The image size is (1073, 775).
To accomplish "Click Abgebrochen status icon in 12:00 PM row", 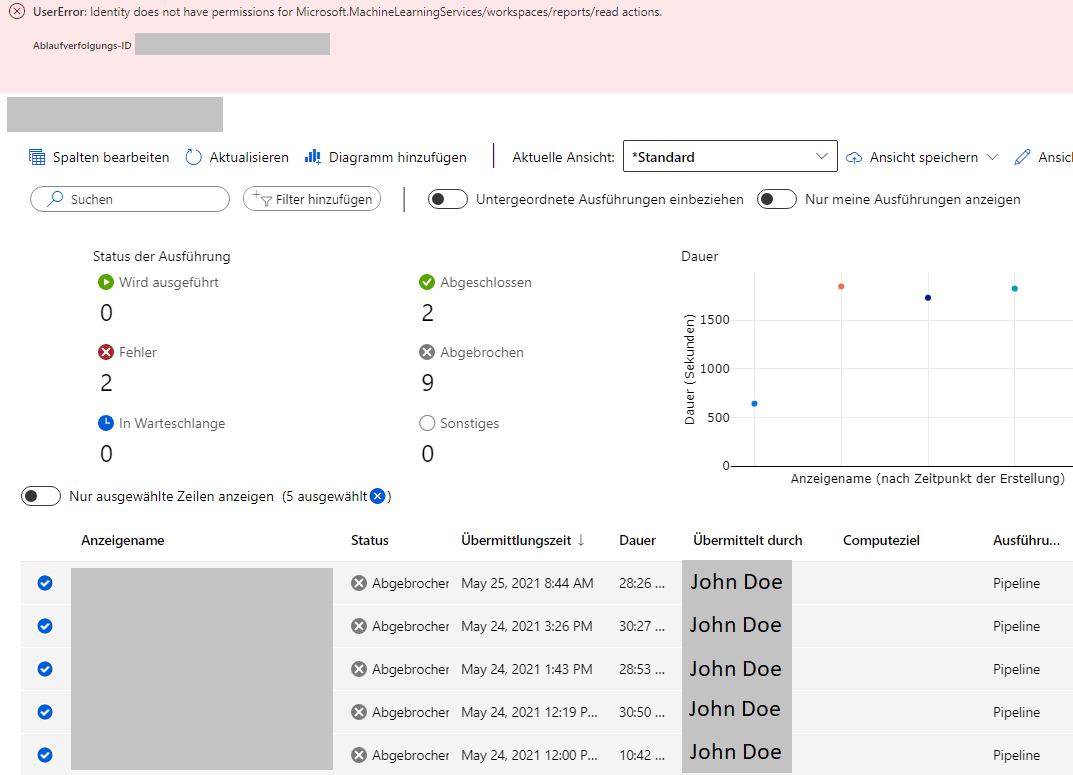I will click(x=359, y=755).
